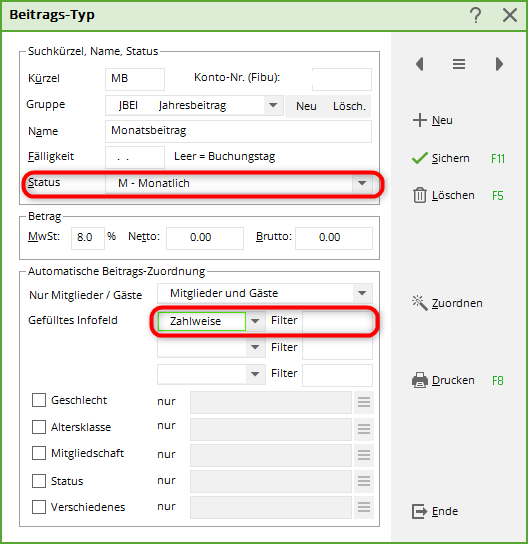Click the Neu button next to Gruppe

pos(306,106)
